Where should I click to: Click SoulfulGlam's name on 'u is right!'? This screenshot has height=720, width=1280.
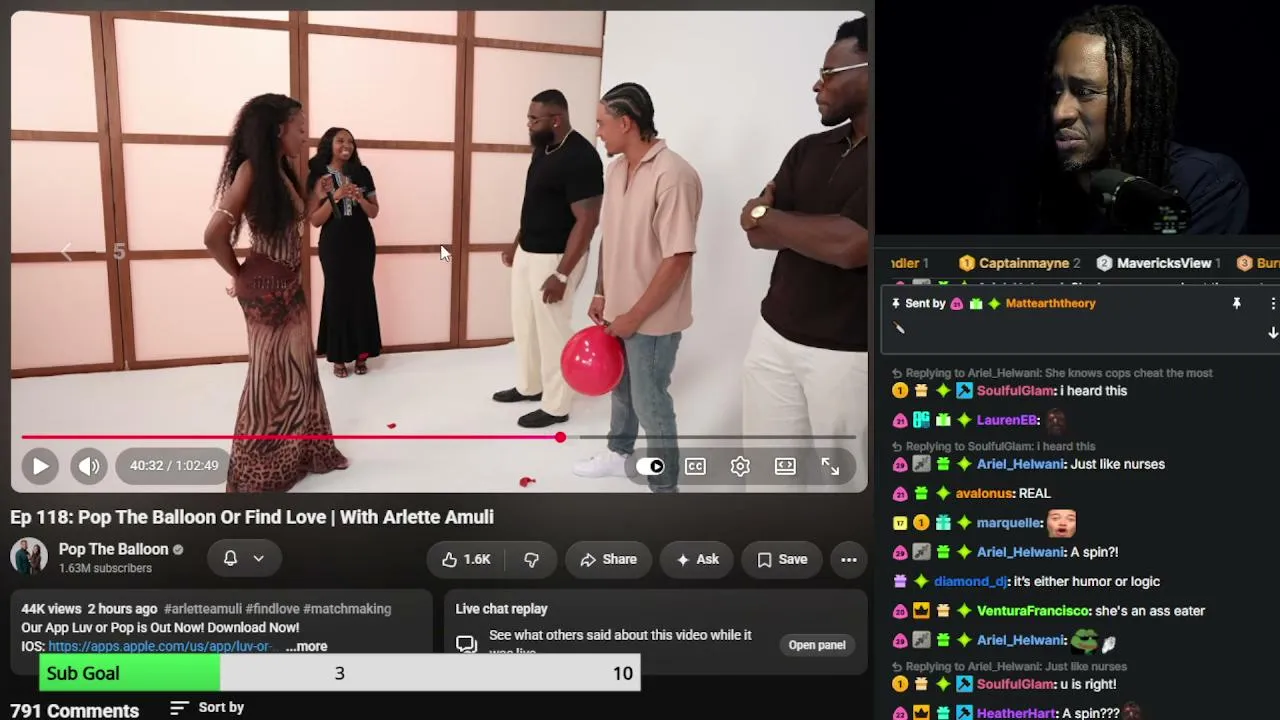(1015, 684)
